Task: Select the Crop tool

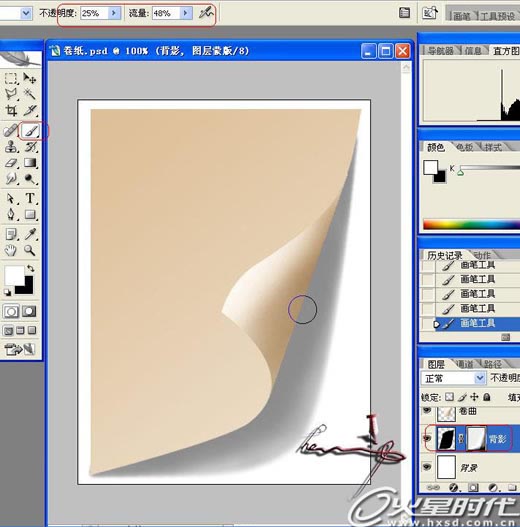Action: [11, 110]
